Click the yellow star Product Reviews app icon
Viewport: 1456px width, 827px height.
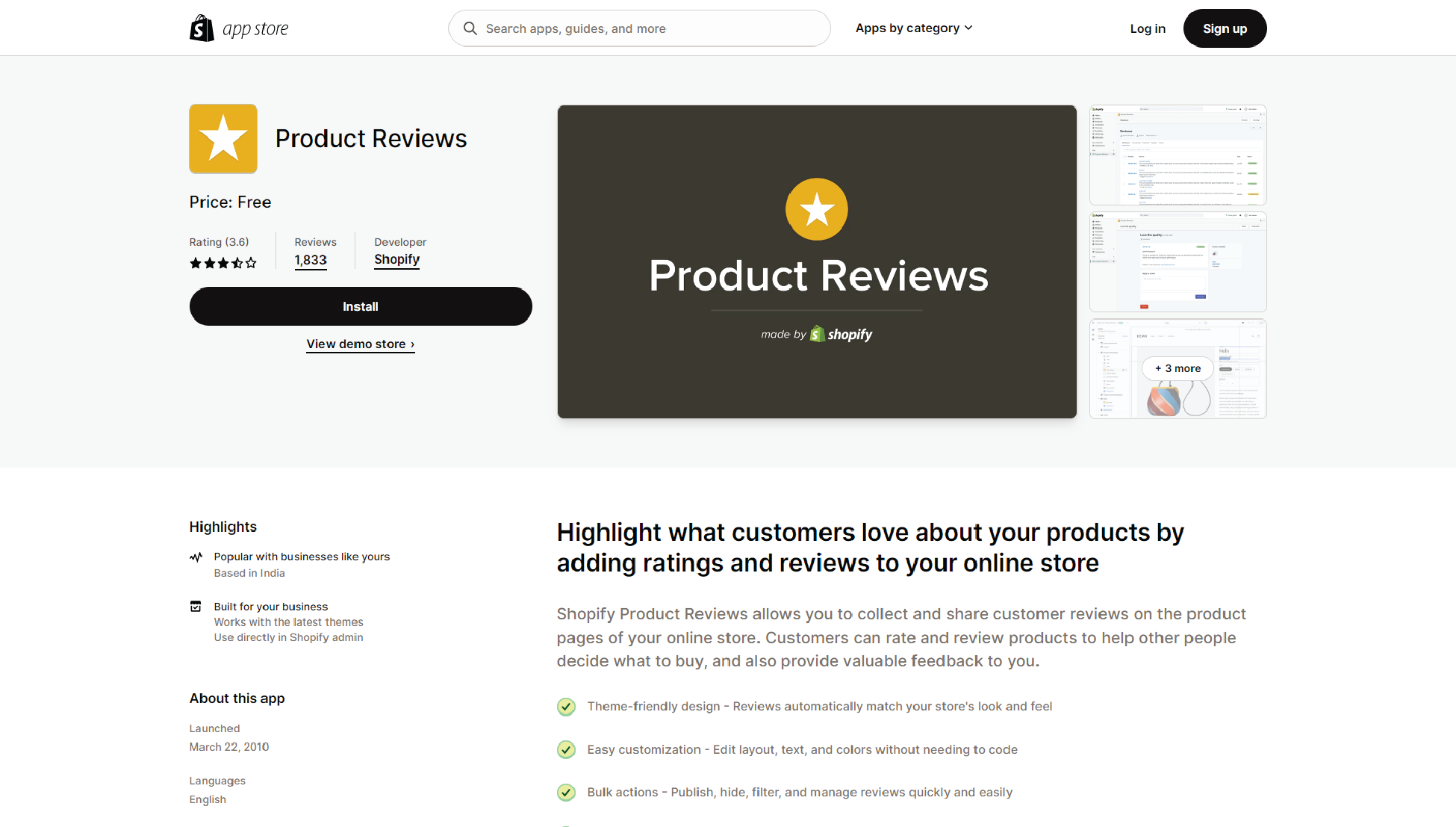tap(223, 139)
